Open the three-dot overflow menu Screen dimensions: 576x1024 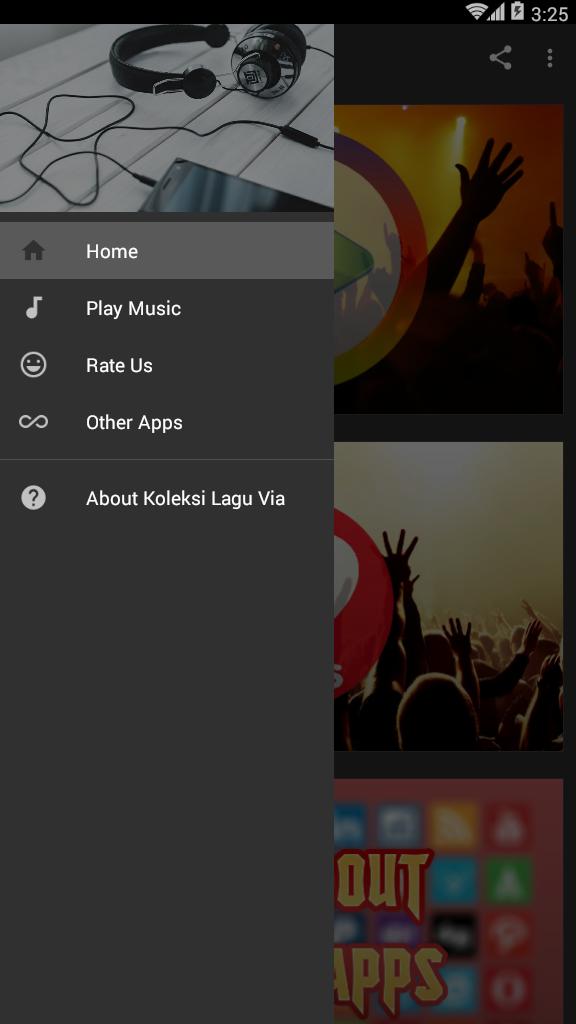(x=550, y=58)
